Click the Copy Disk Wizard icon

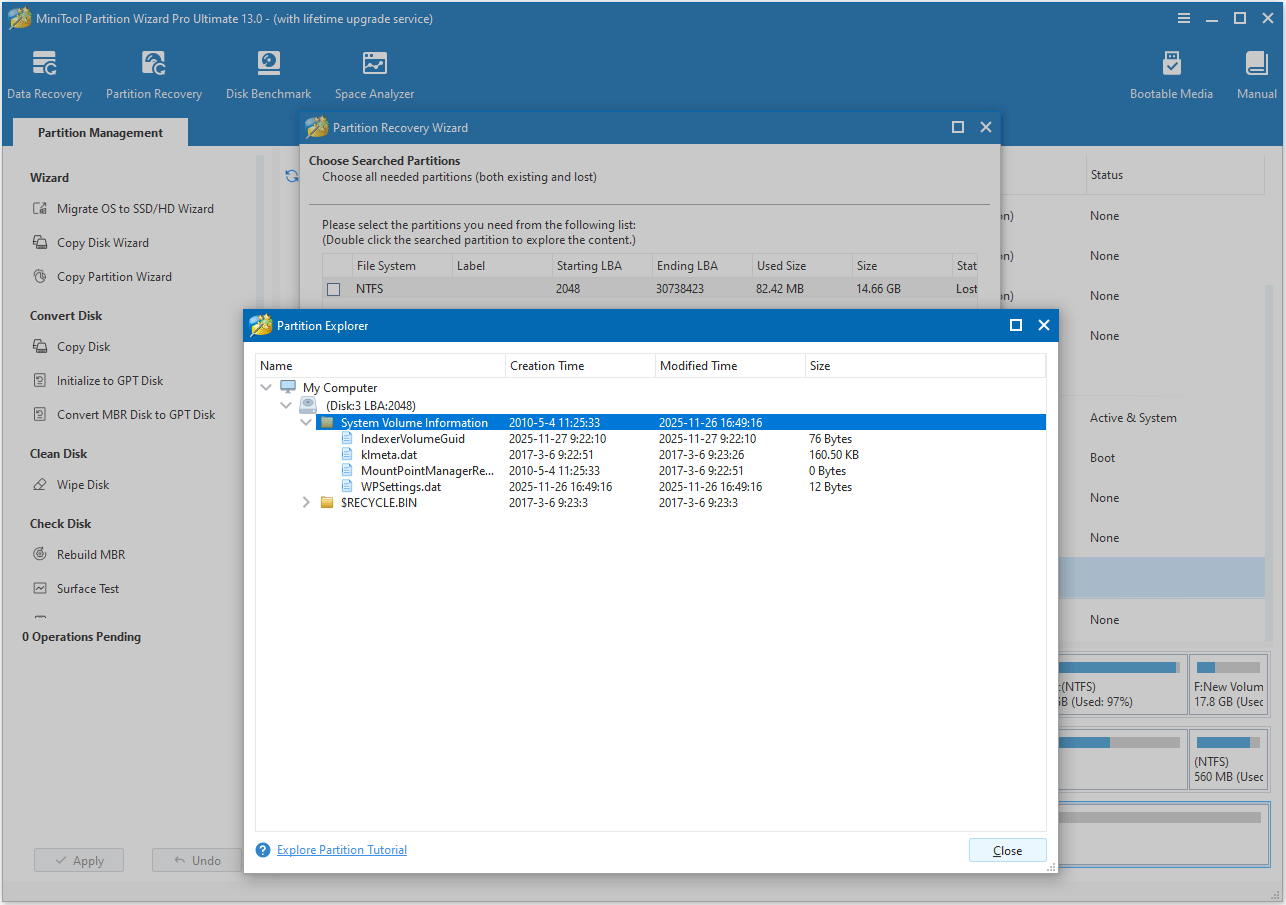point(40,243)
